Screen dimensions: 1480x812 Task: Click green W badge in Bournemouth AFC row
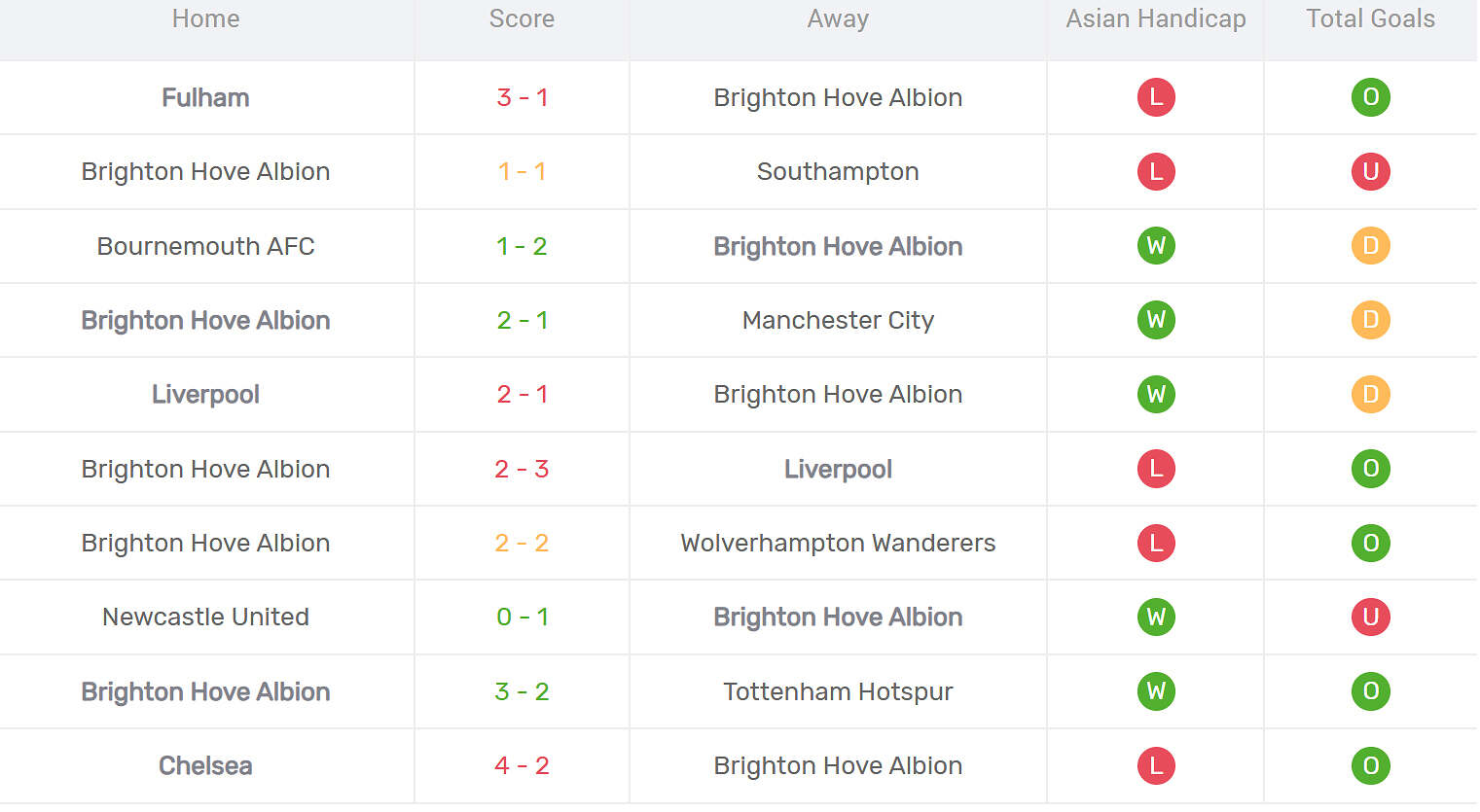click(x=1156, y=246)
